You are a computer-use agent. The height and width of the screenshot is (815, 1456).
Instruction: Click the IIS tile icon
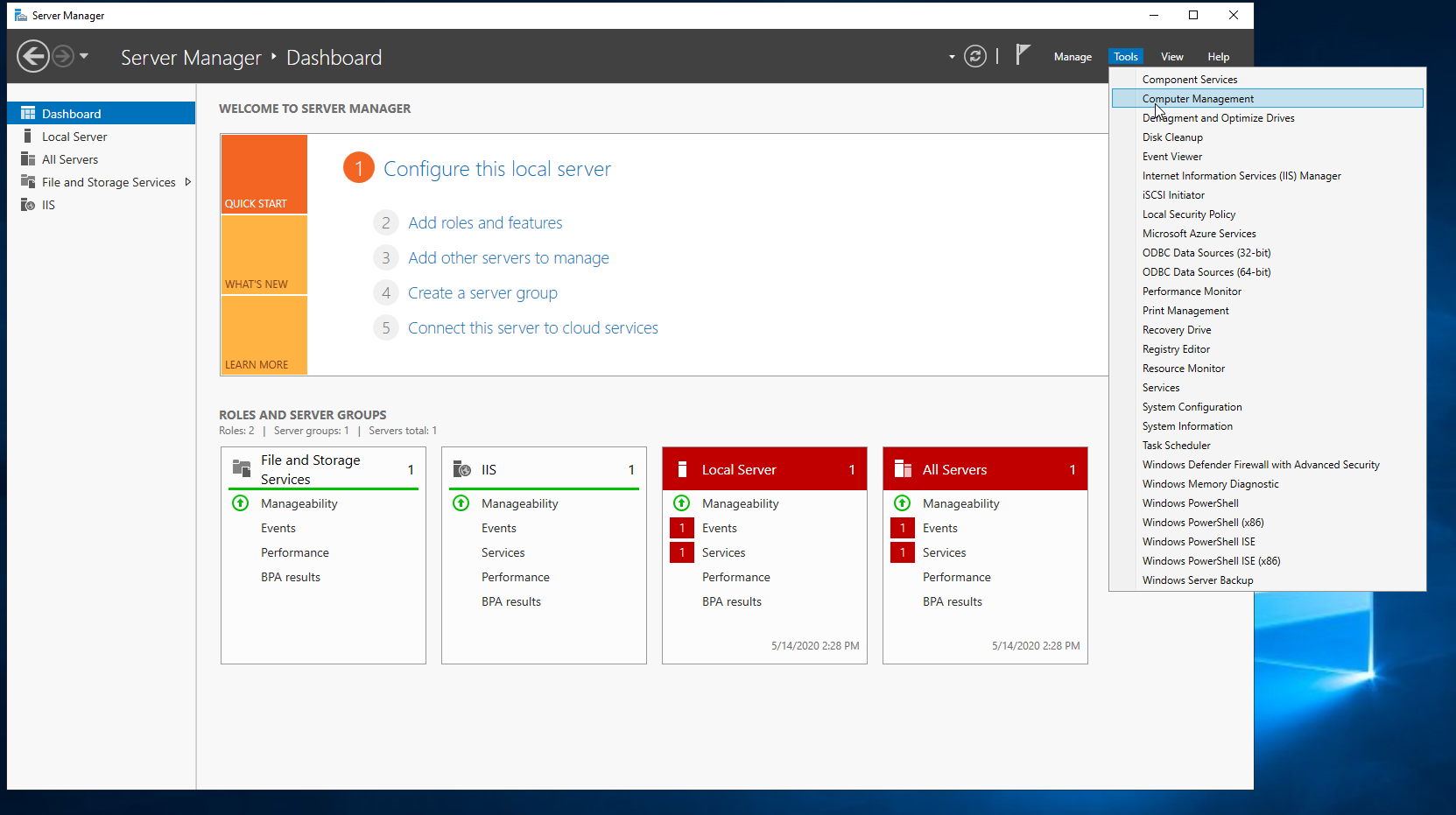pos(462,470)
